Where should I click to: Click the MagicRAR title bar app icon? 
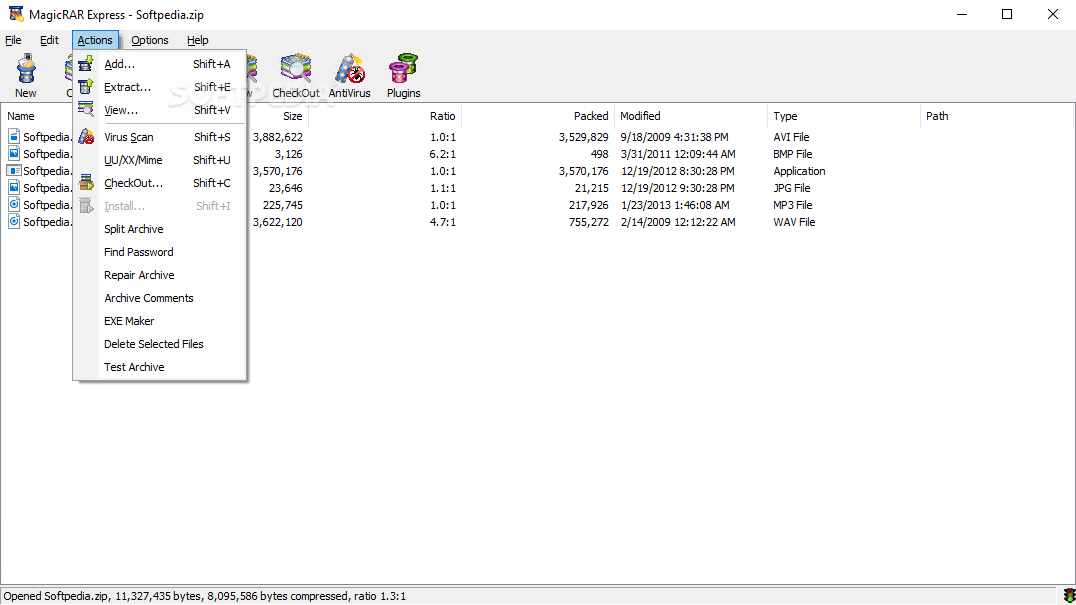15,14
